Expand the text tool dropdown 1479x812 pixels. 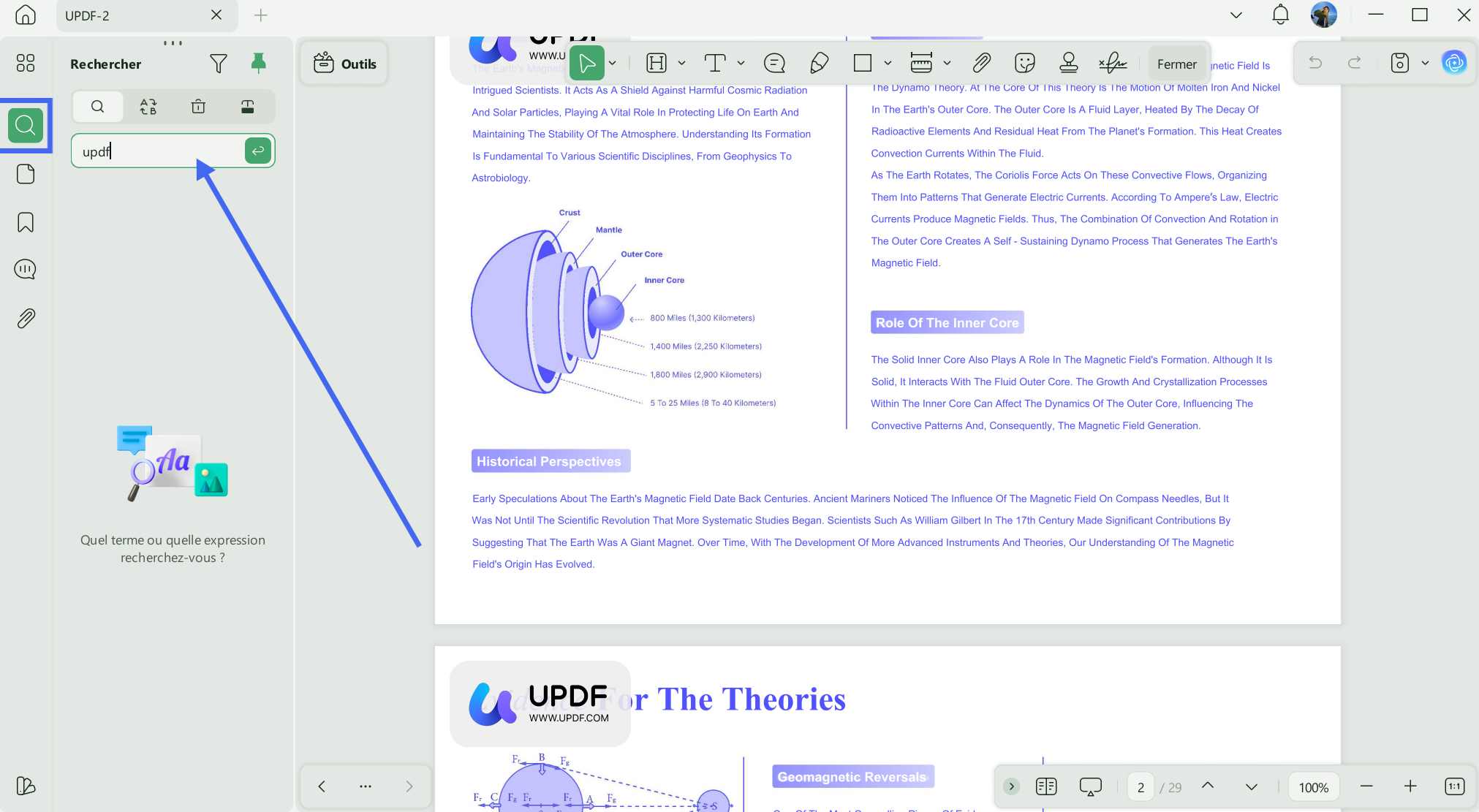741,63
